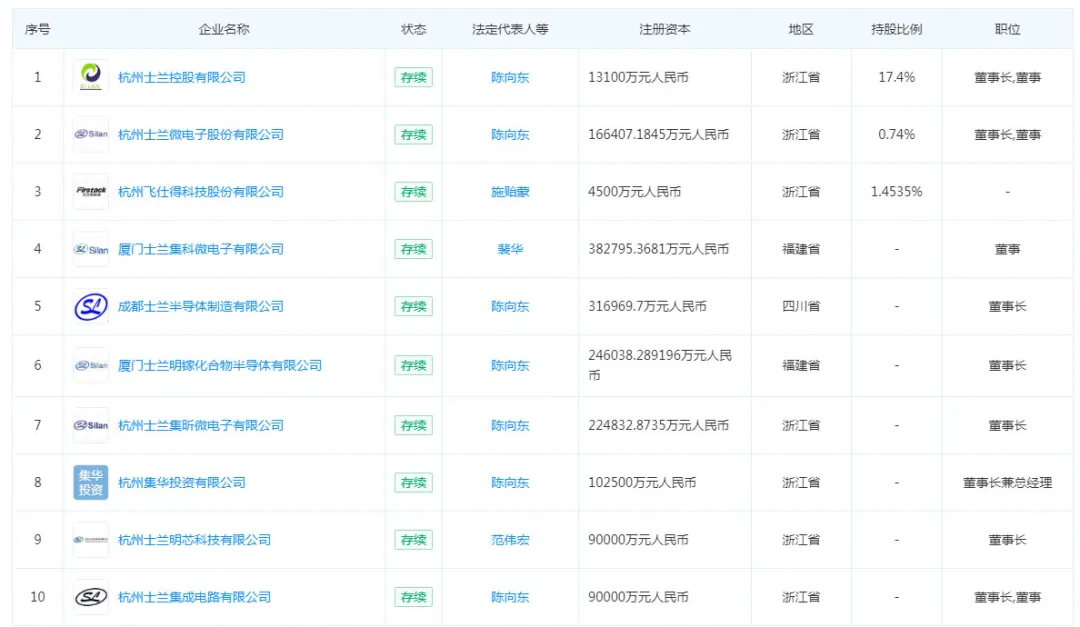Image resolution: width=1080 pixels, height=627 pixels.
Task: Click 杭州士兰集昕微电子有限公司 link
Action: 200,425
